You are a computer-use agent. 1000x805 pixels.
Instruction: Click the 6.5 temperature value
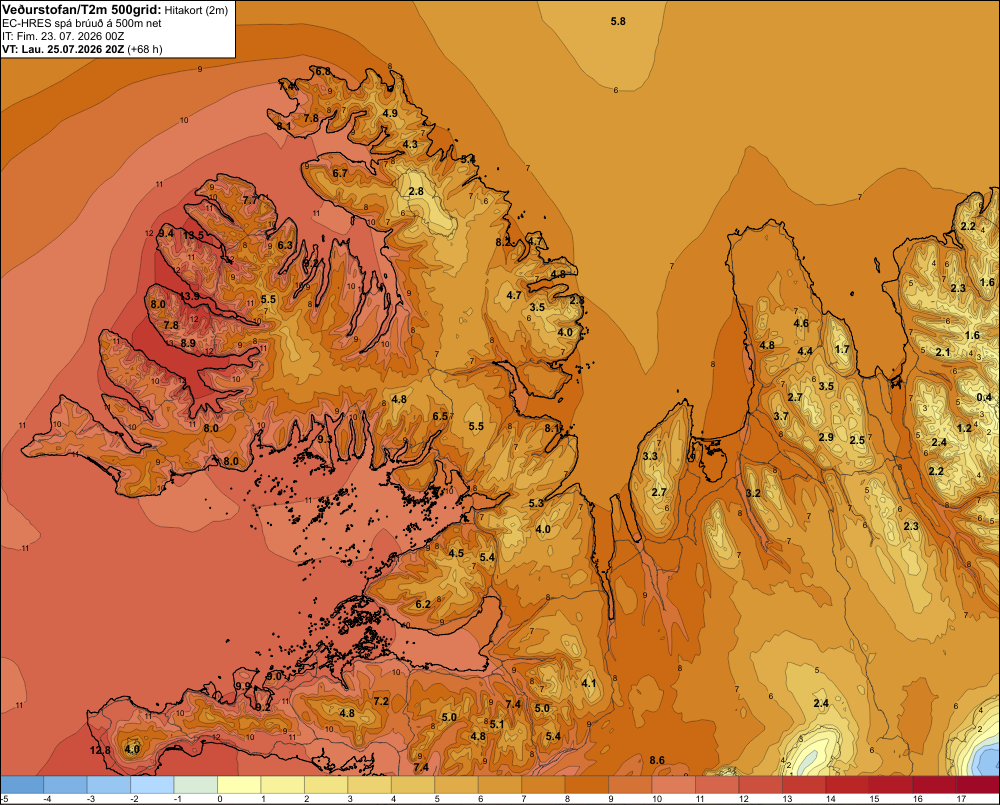440,417
